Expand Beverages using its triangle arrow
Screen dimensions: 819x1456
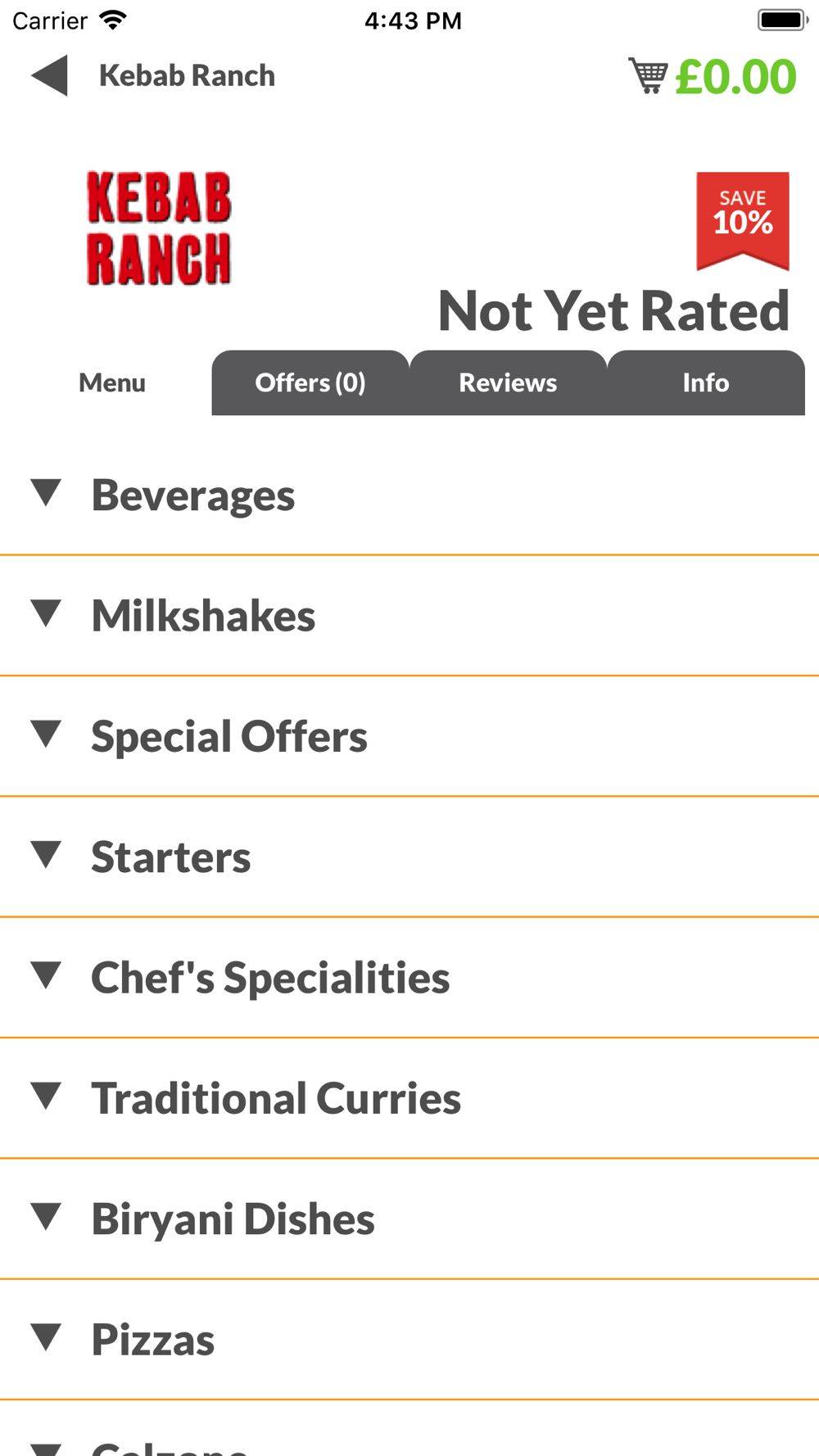tap(46, 494)
